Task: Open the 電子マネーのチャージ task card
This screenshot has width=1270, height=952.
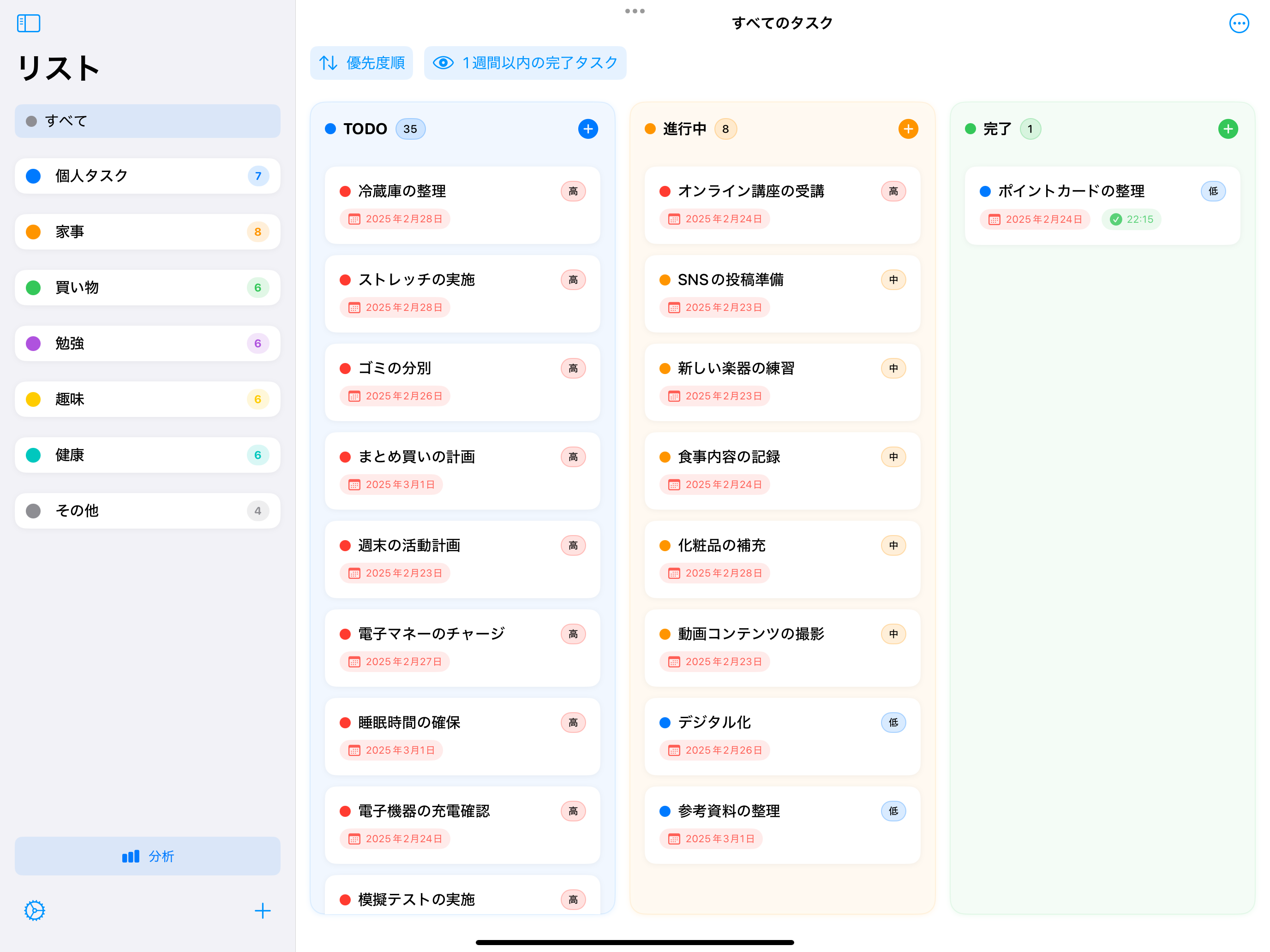Action: (462, 648)
